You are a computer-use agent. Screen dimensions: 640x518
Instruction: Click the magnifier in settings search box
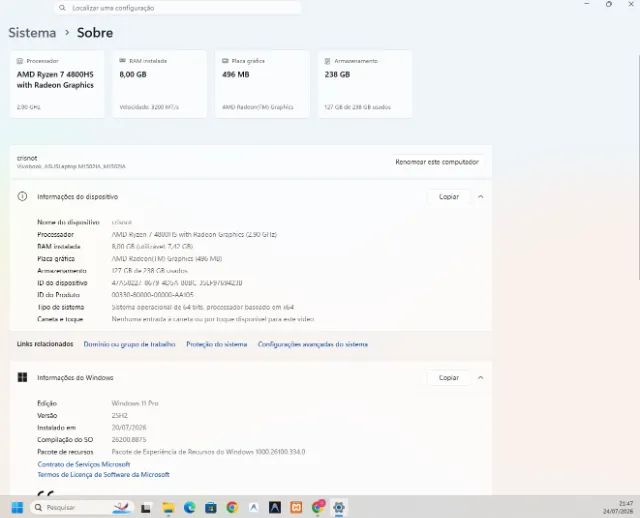pos(62,8)
